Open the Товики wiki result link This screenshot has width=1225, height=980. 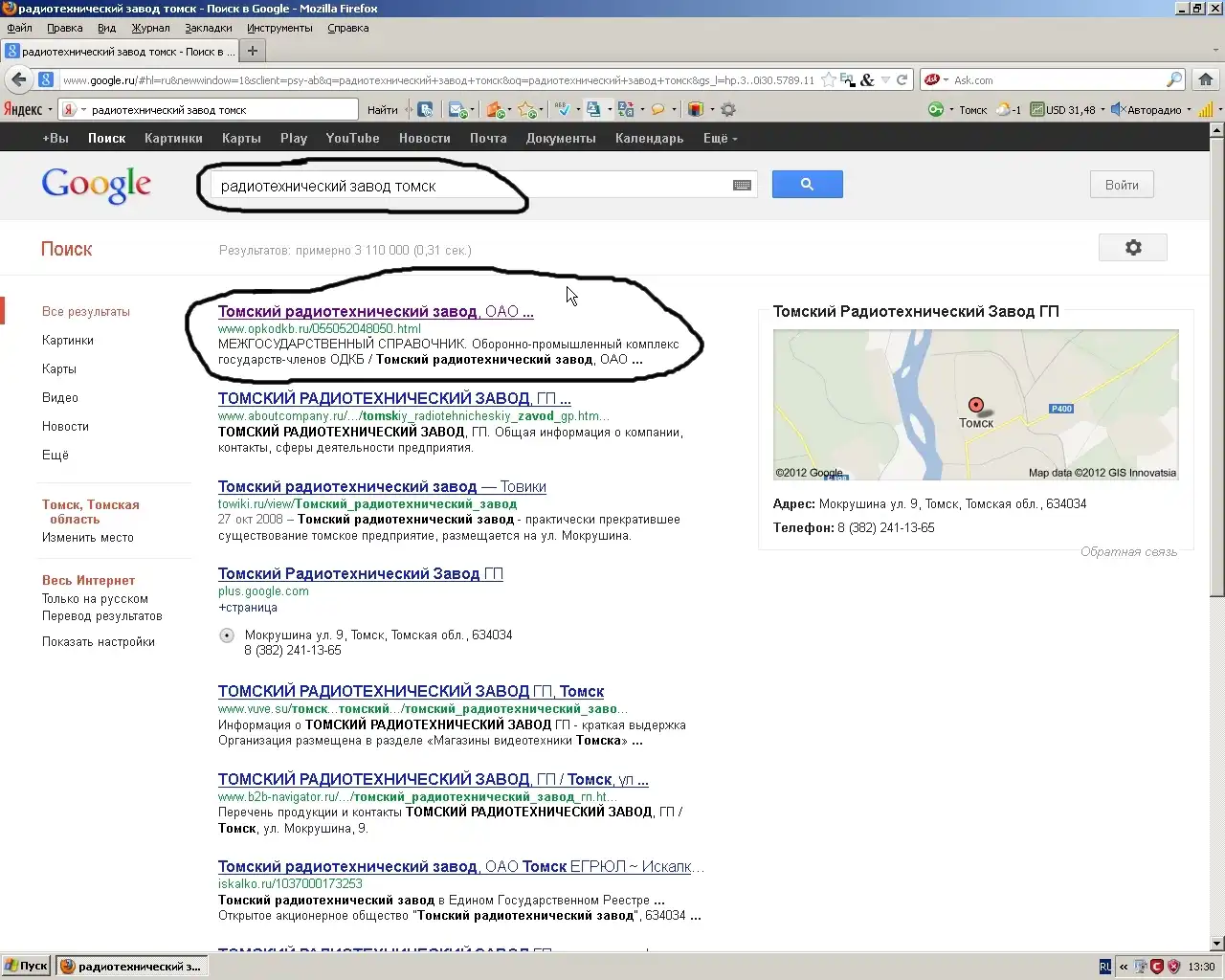(x=382, y=487)
